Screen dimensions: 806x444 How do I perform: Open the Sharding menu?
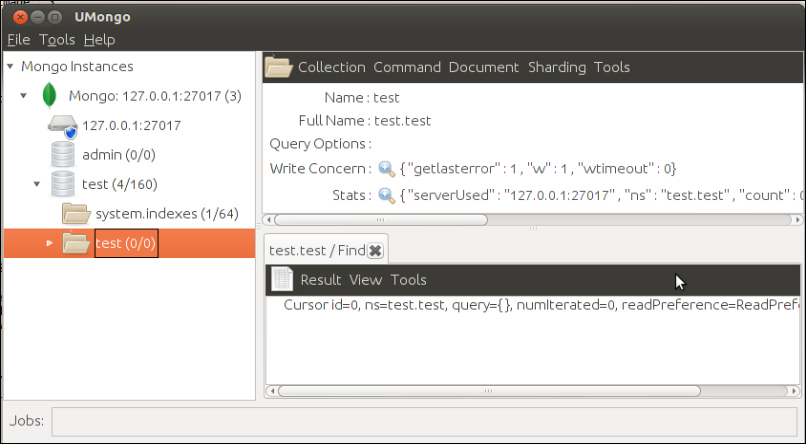point(557,67)
